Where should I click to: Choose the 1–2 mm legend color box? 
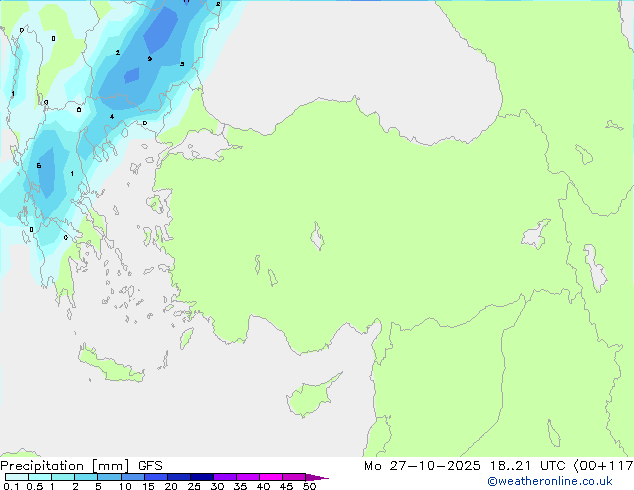click(x=63, y=477)
